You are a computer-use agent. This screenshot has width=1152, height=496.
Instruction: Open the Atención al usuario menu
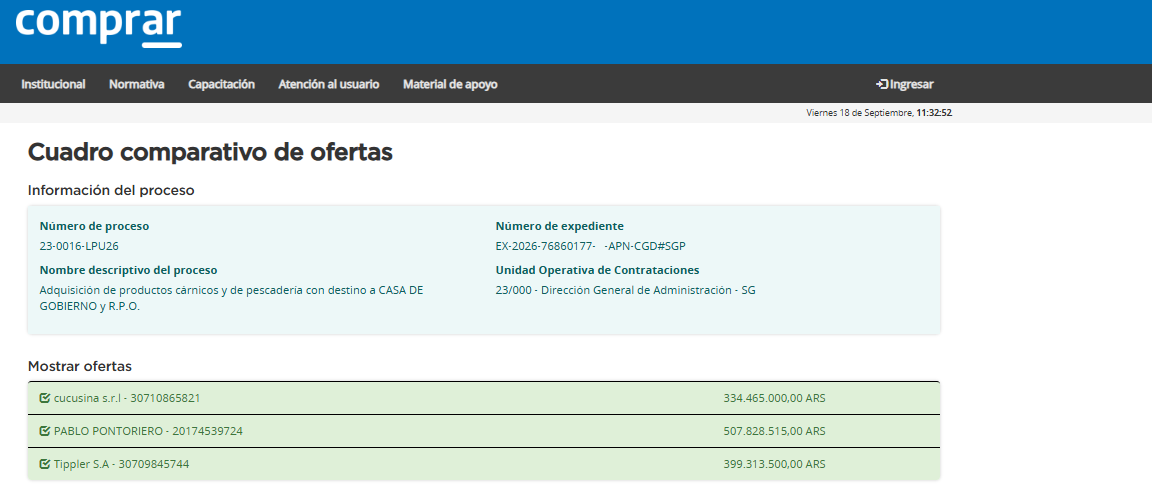click(x=328, y=85)
